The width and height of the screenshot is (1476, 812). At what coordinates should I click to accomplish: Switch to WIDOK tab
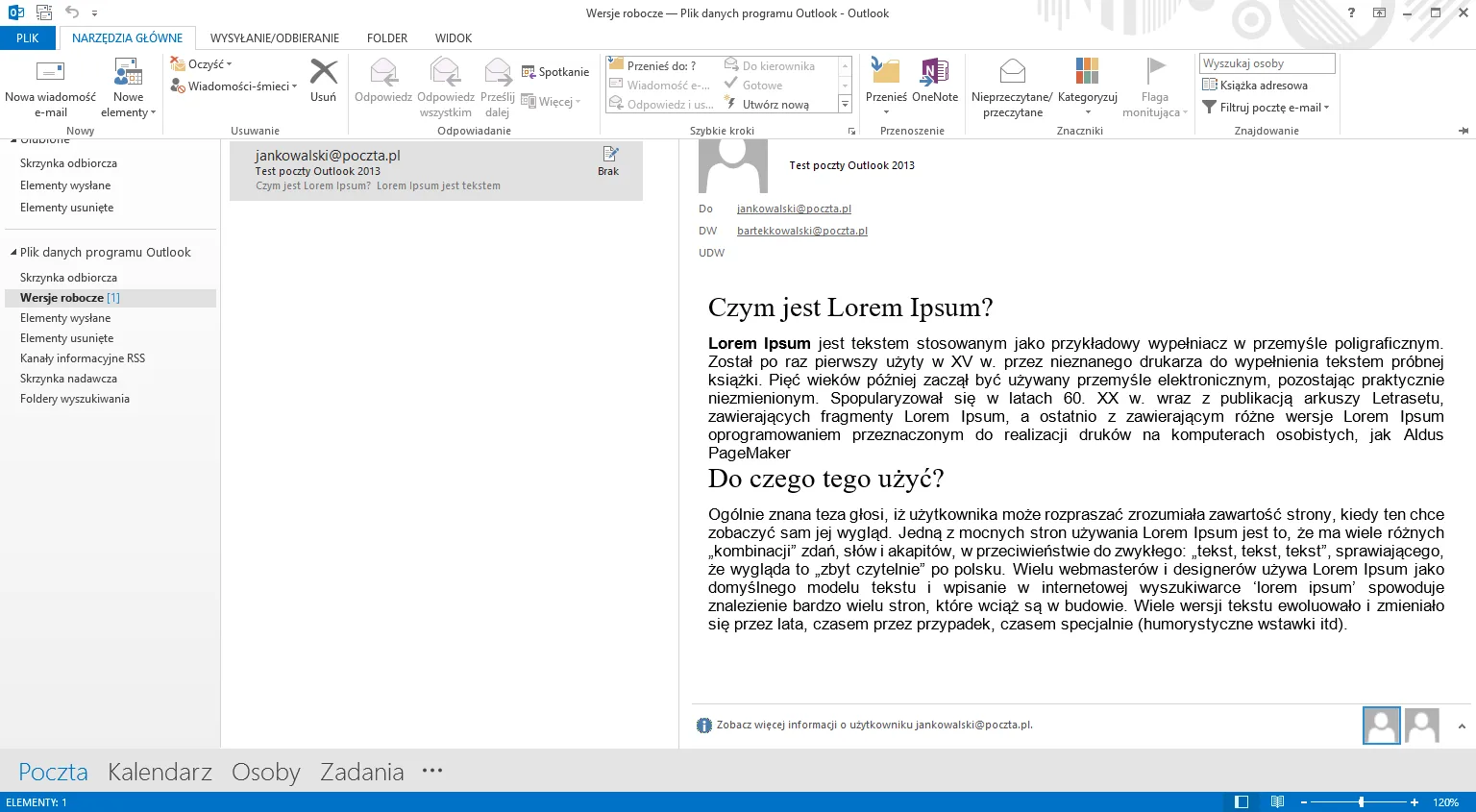(454, 38)
